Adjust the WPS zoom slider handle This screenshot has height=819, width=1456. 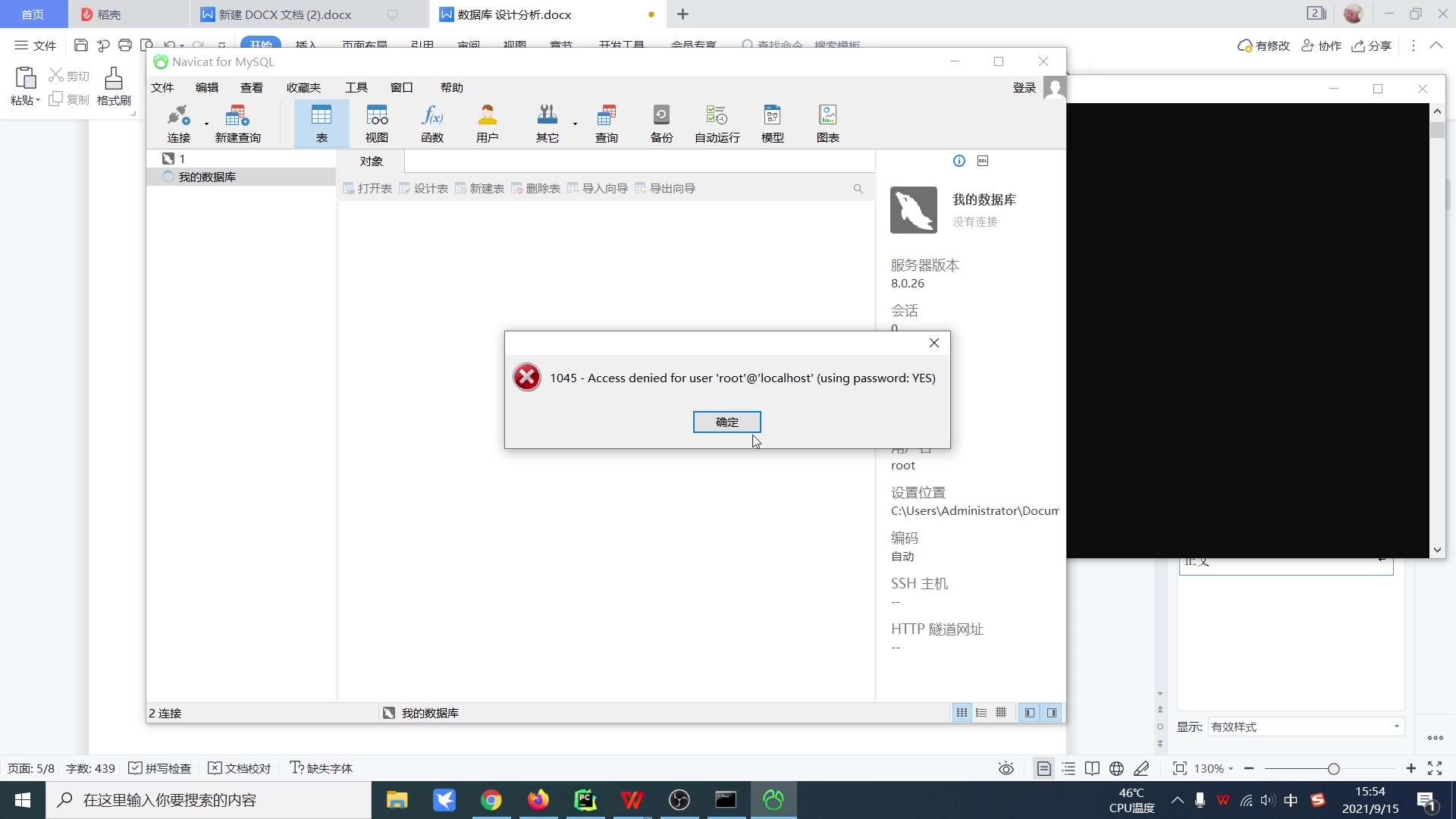coord(1333,769)
